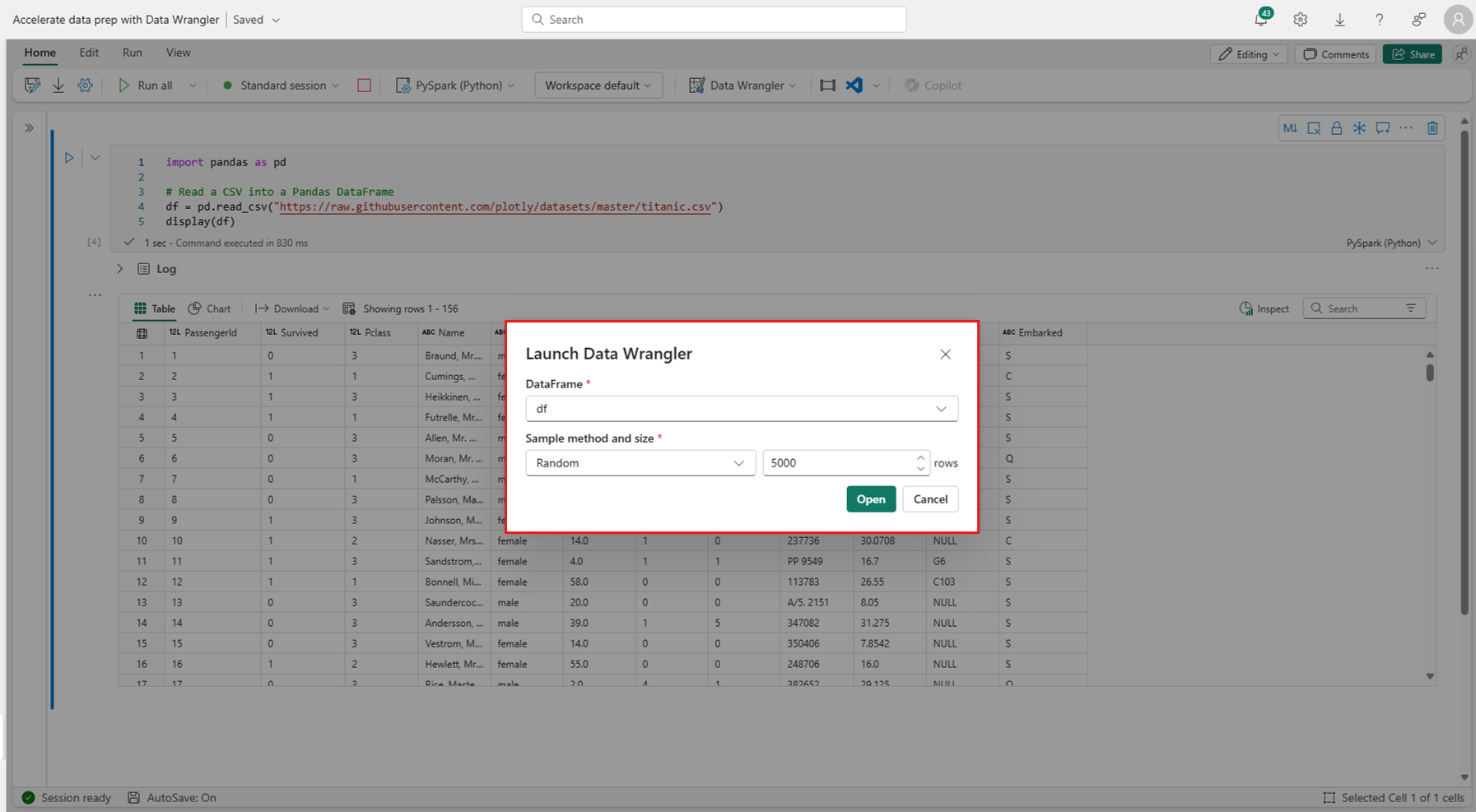The height and width of the screenshot is (812, 1476).
Task: Click the table select-all grid icon
Action: coord(142,333)
